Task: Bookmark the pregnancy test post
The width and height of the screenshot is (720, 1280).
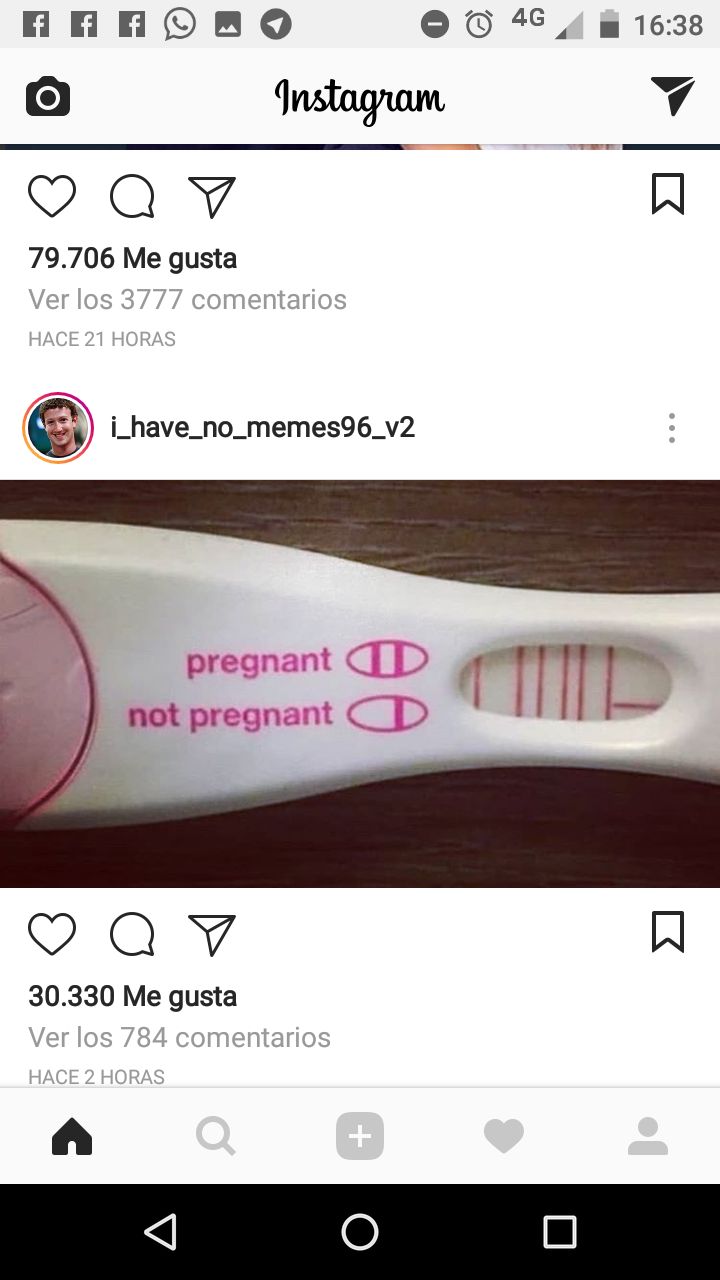Action: (668, 932)
